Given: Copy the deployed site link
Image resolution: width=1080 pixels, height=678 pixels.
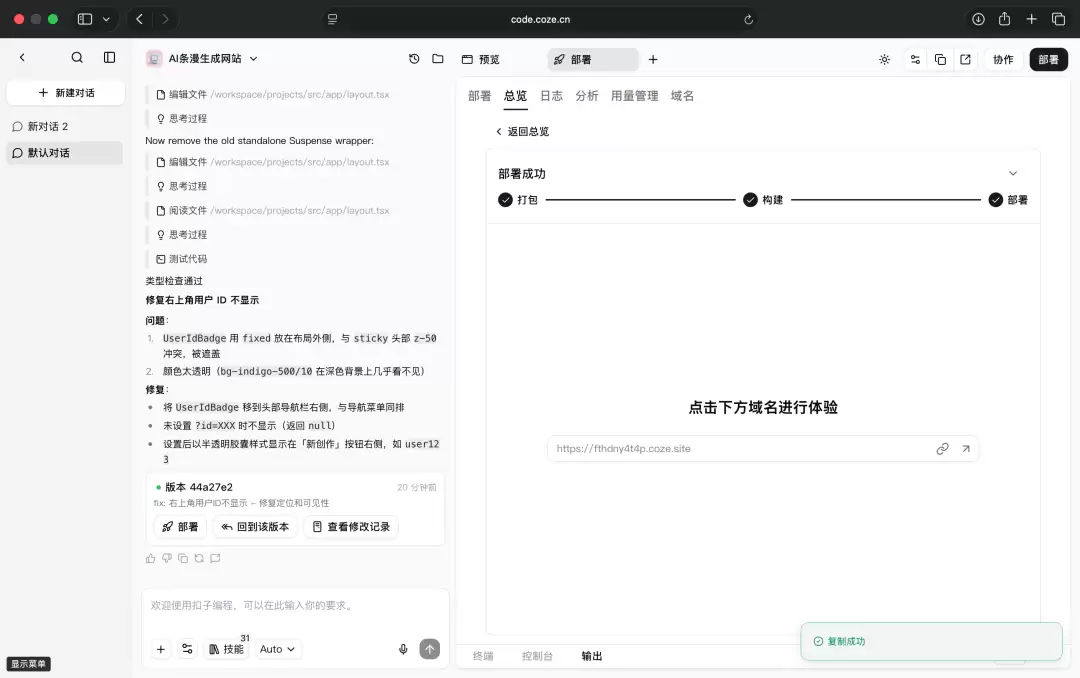Looking at the screenshot, I should coord(942,449).
